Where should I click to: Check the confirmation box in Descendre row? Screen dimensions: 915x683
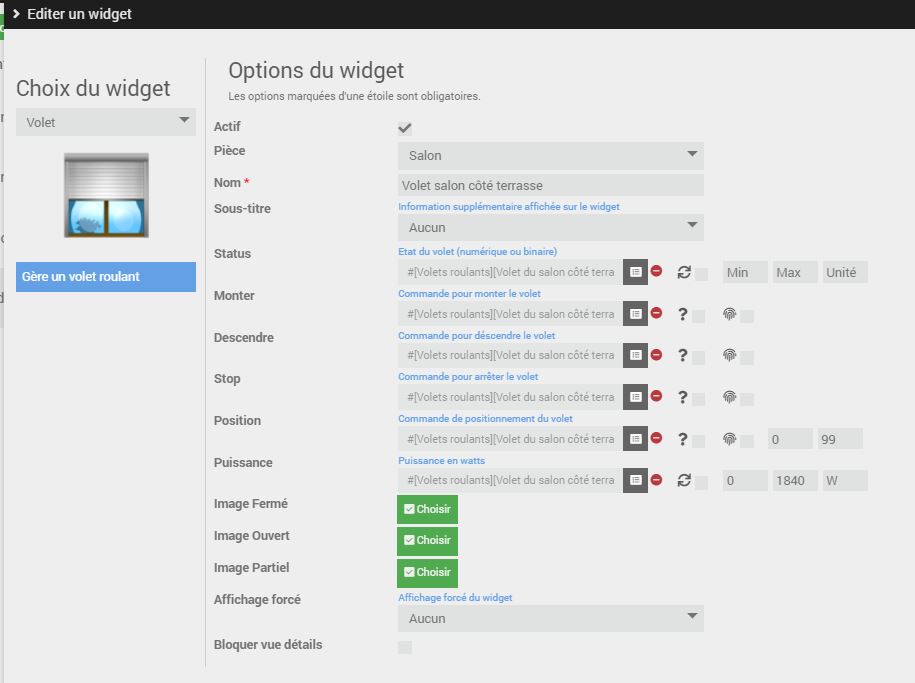tap(699, 357)
